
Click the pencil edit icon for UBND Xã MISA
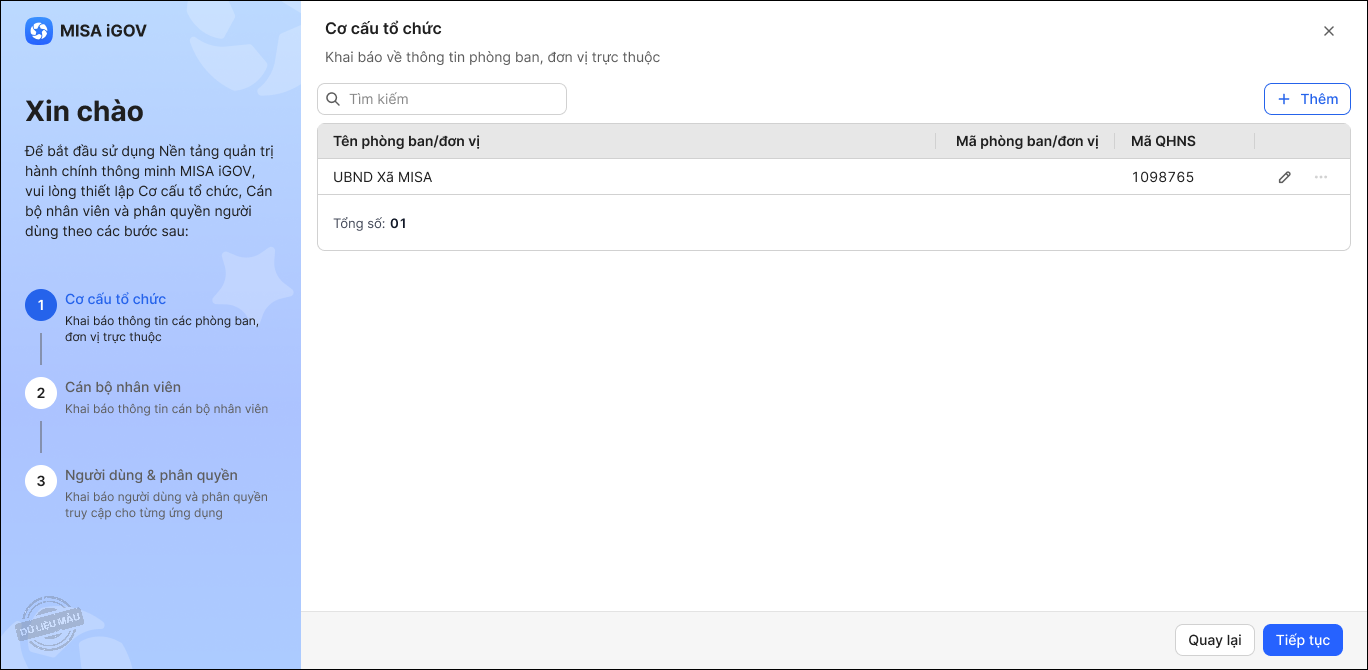1285,177
